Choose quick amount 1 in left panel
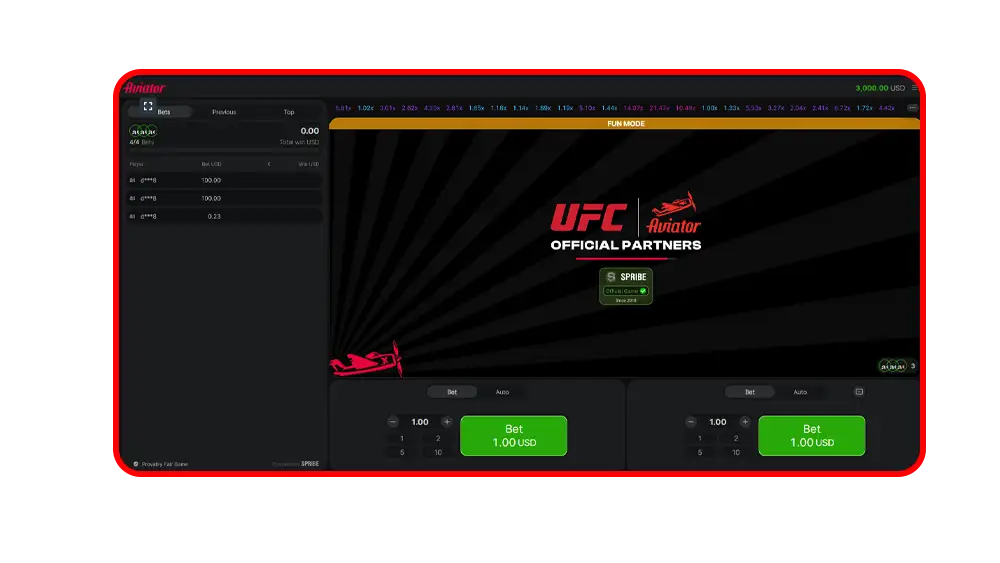1000x563 pixels. coord(402,439)
